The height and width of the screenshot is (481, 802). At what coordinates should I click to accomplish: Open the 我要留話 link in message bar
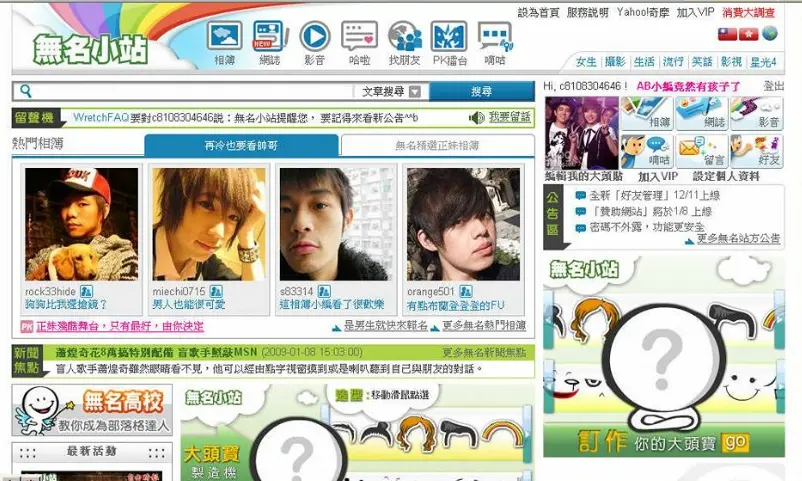click(509, 118)
